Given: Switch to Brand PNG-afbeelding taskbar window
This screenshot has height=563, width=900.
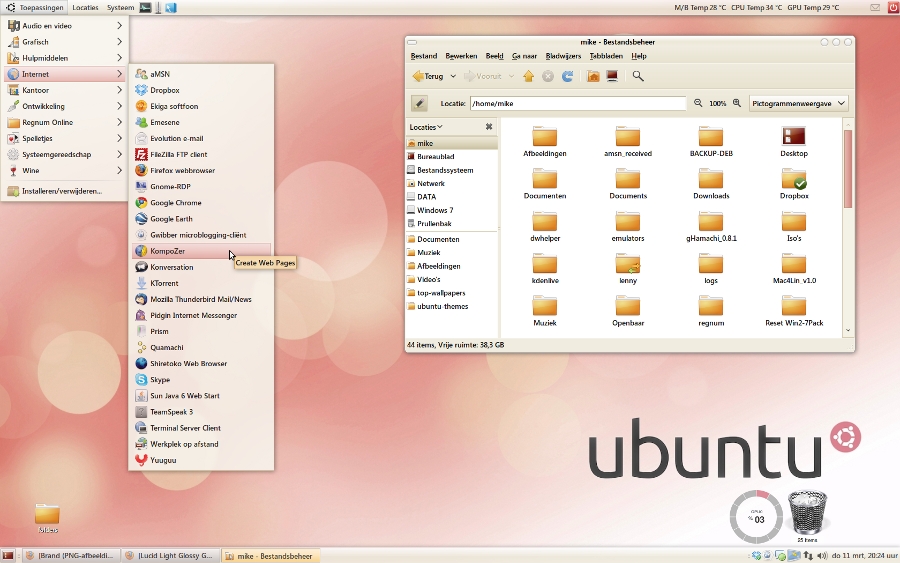Looking at the screenshot, I should coord(71,556).
